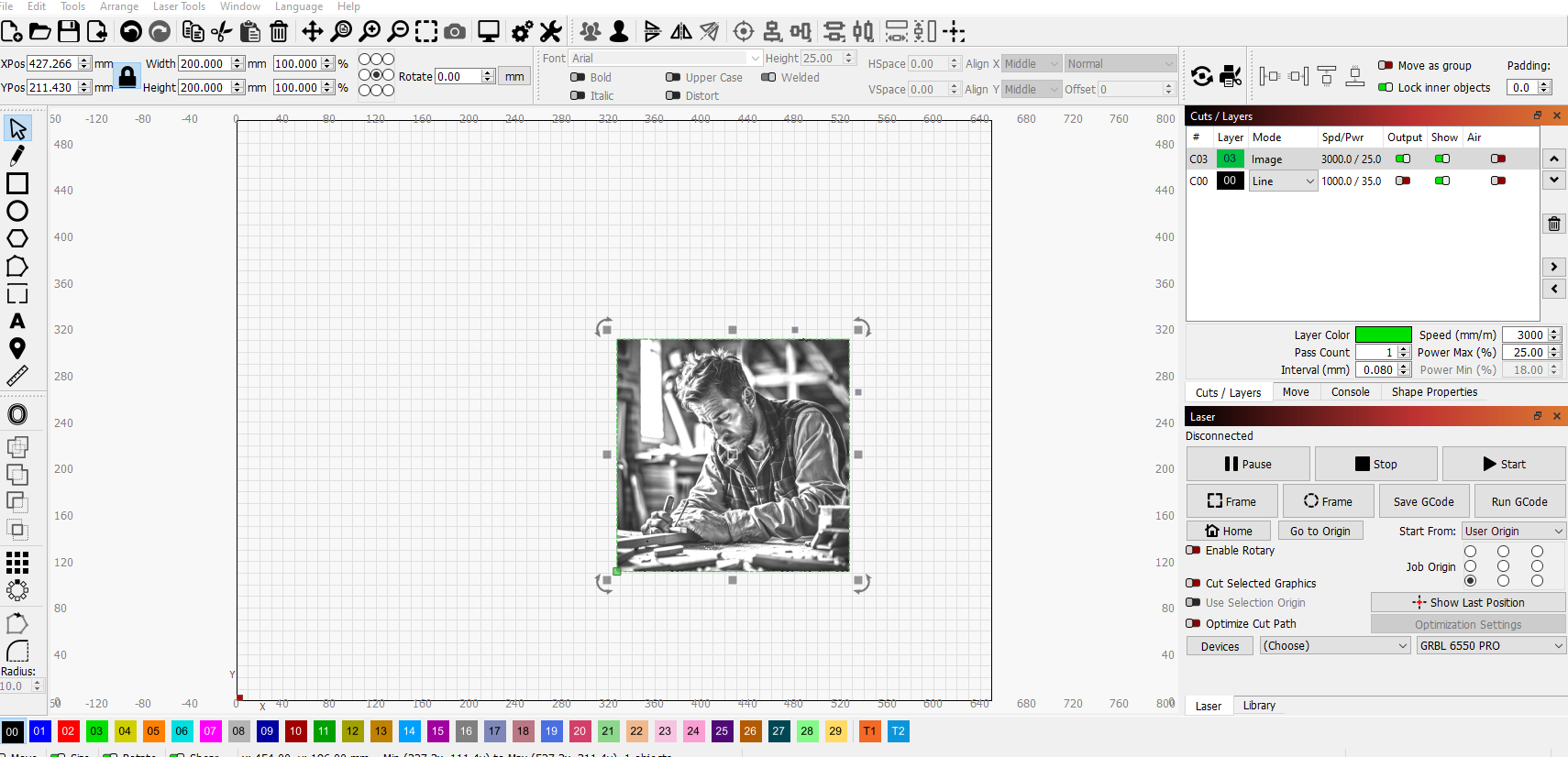Enable Cut Selected Graphics
This screenshot has width=1568, height=757.
point(1193,583)
